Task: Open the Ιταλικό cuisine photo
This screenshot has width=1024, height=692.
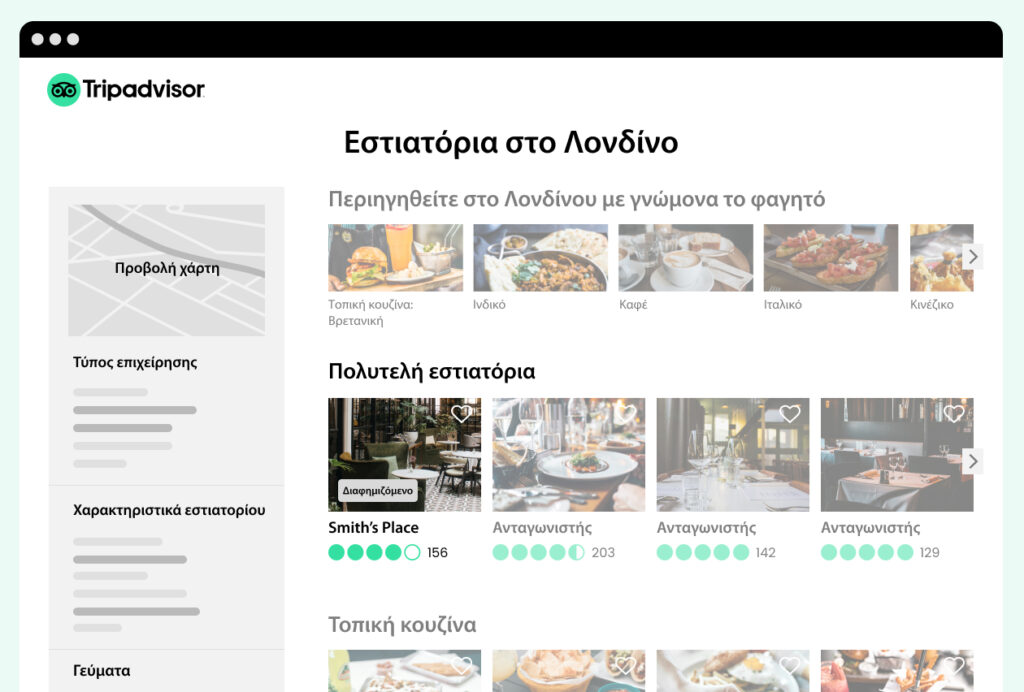Action: coord(831,258)
